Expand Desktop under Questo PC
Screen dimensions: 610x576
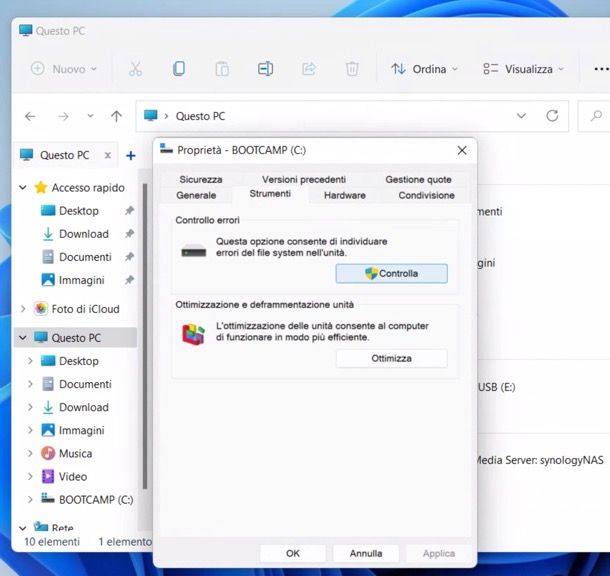[x=30, y=361]
